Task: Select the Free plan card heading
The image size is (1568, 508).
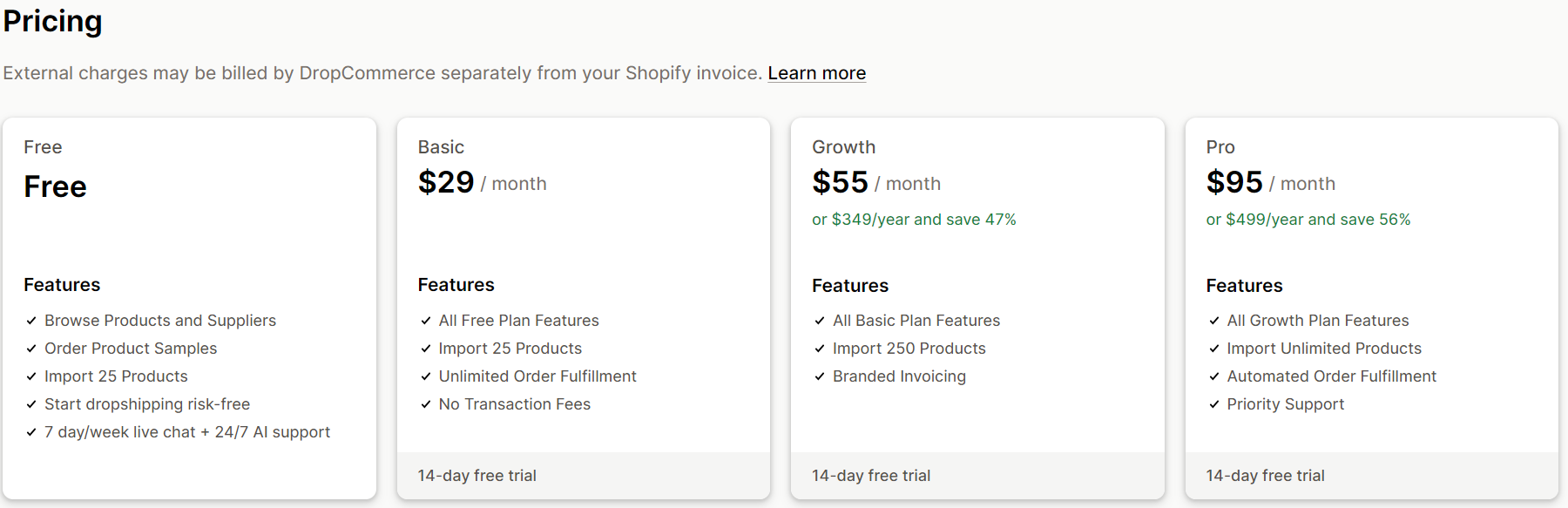Action: [43, 146]
